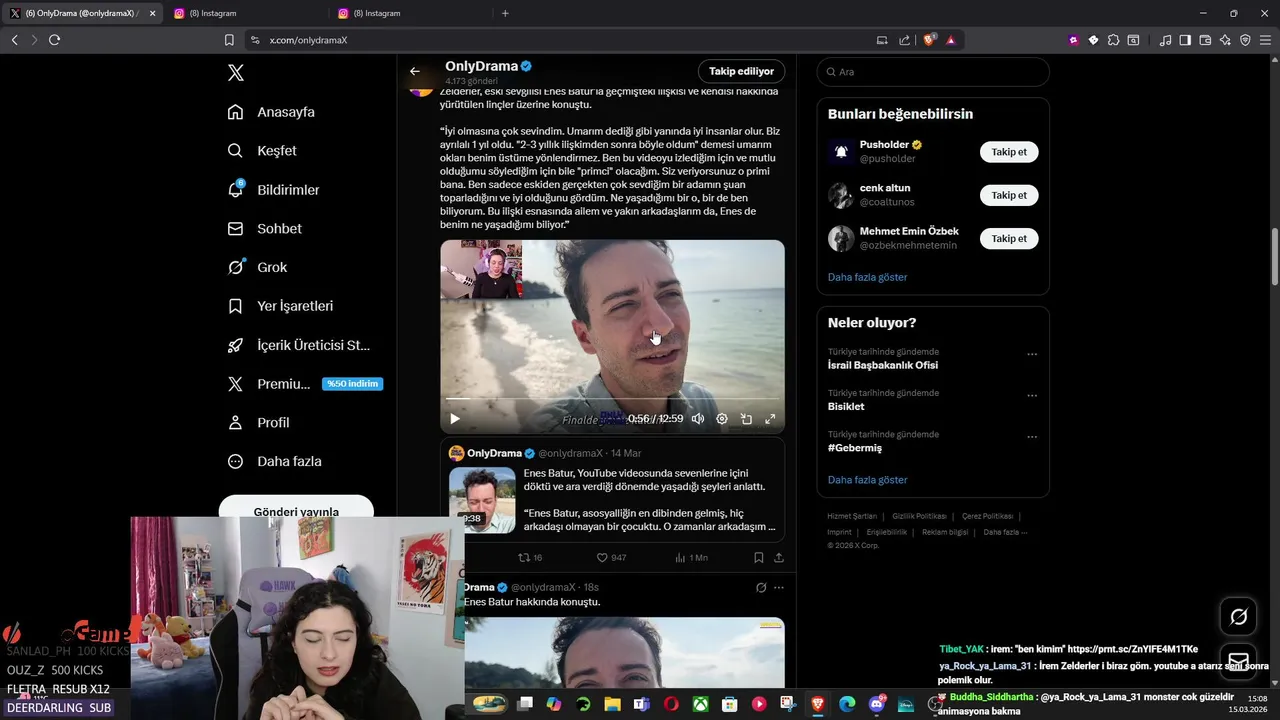Open Brave Wallet icon
Image resolution: width=1280 pixels, height=720 pixels.
pos(1205,40)
